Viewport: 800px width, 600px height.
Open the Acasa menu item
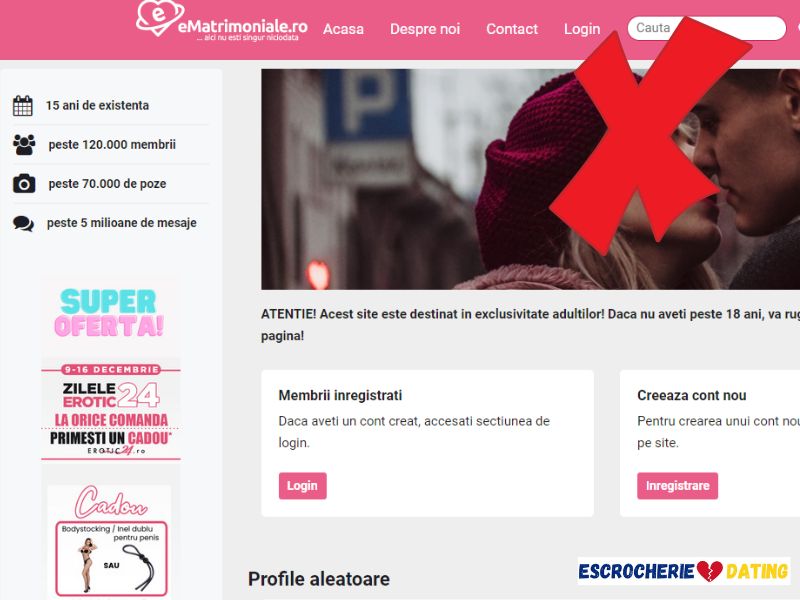click(x=343, y=29)
